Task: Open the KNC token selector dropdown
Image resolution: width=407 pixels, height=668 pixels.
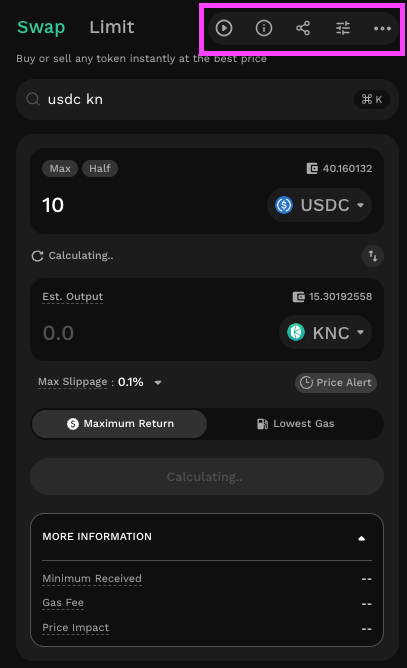Action: point(326,332)
